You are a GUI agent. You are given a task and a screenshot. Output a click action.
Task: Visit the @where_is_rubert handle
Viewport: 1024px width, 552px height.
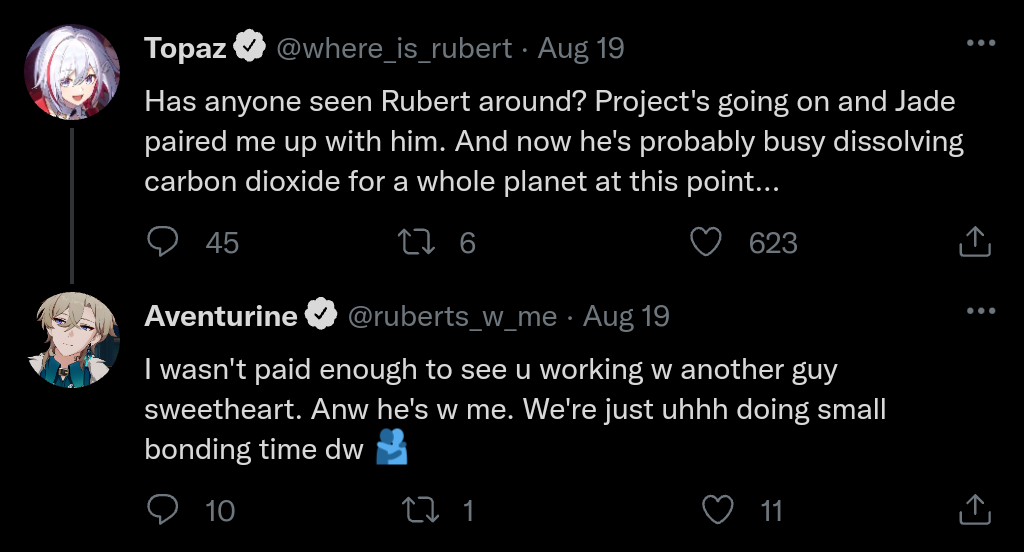click(x=393, y=48)
